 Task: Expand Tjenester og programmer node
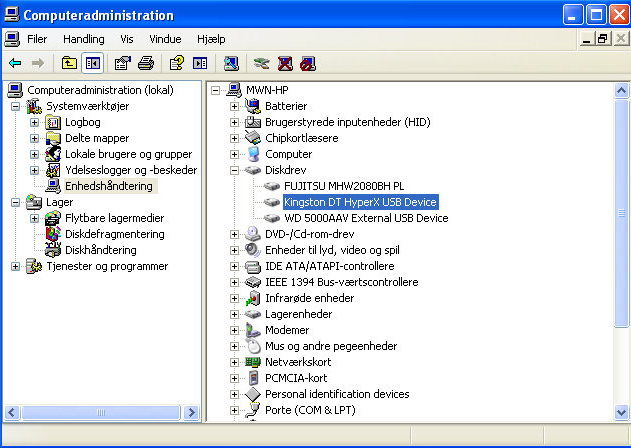[x=15, y=266]
